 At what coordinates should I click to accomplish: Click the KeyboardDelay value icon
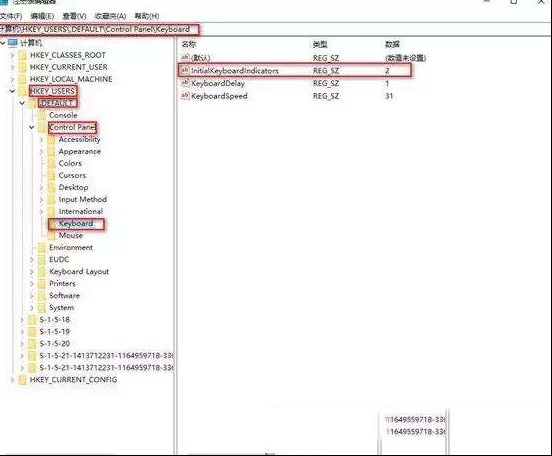pos(185,83)
